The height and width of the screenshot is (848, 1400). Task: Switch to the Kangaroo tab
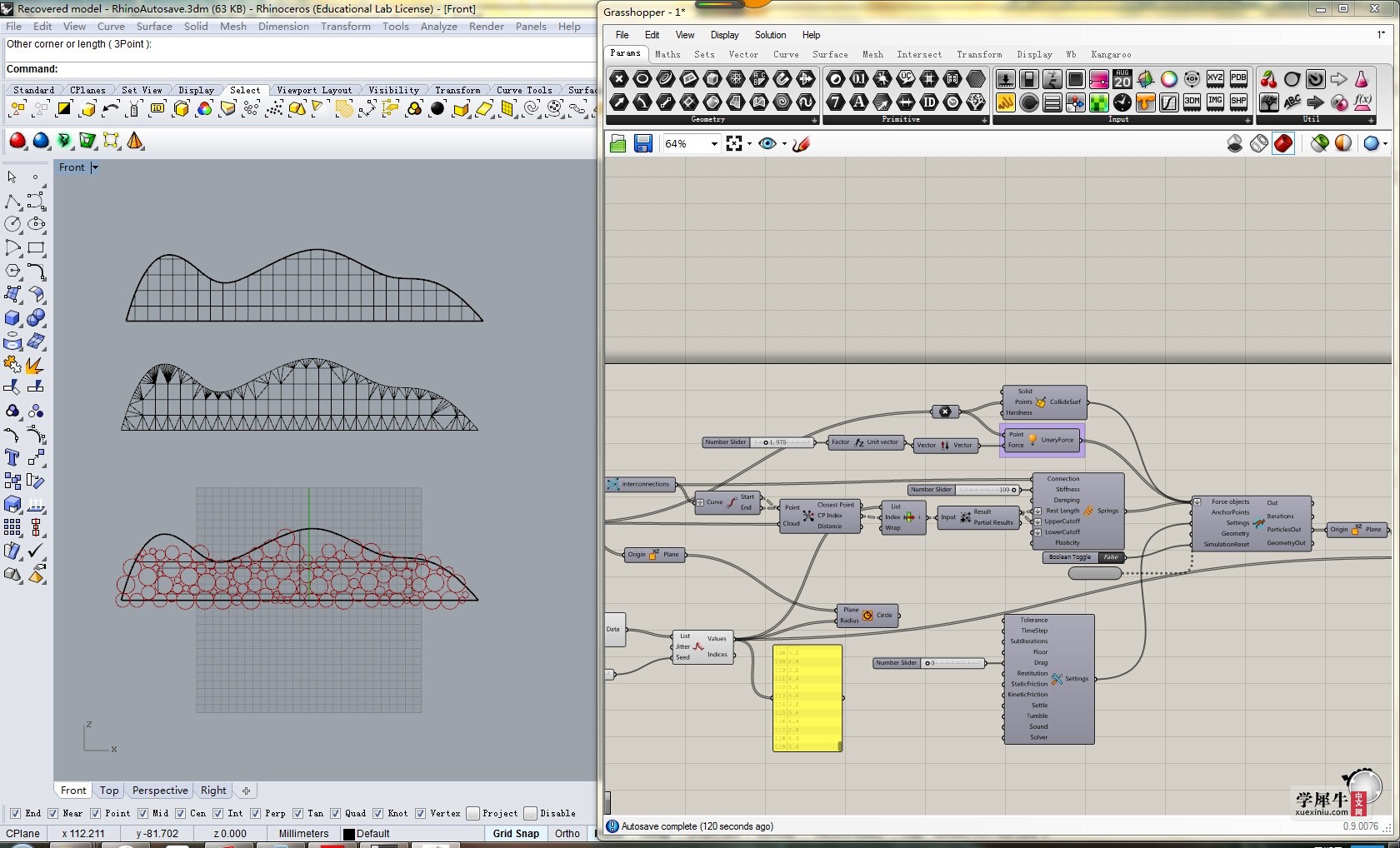(1111, 55)
